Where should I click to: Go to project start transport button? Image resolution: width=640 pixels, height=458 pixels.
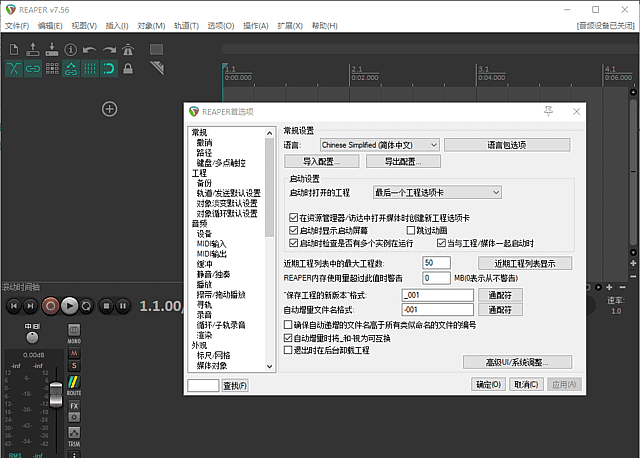click(14, 306)
